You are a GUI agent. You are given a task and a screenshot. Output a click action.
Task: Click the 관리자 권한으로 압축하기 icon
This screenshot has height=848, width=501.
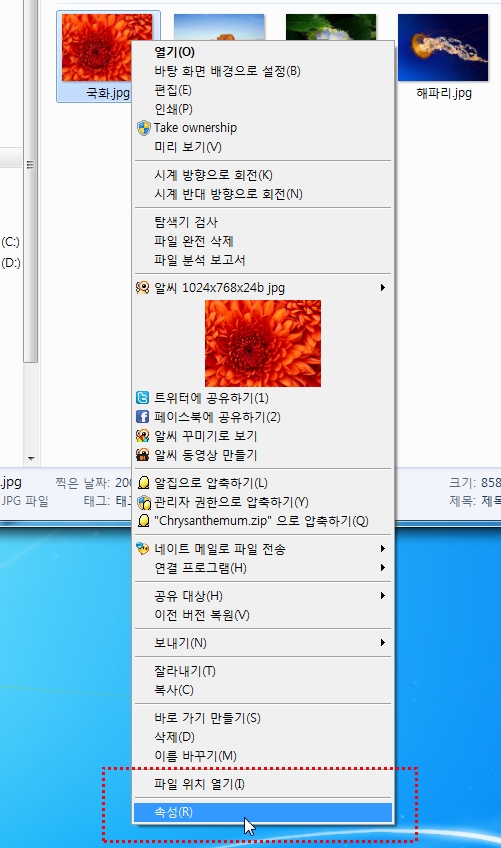tap(143, 502)
